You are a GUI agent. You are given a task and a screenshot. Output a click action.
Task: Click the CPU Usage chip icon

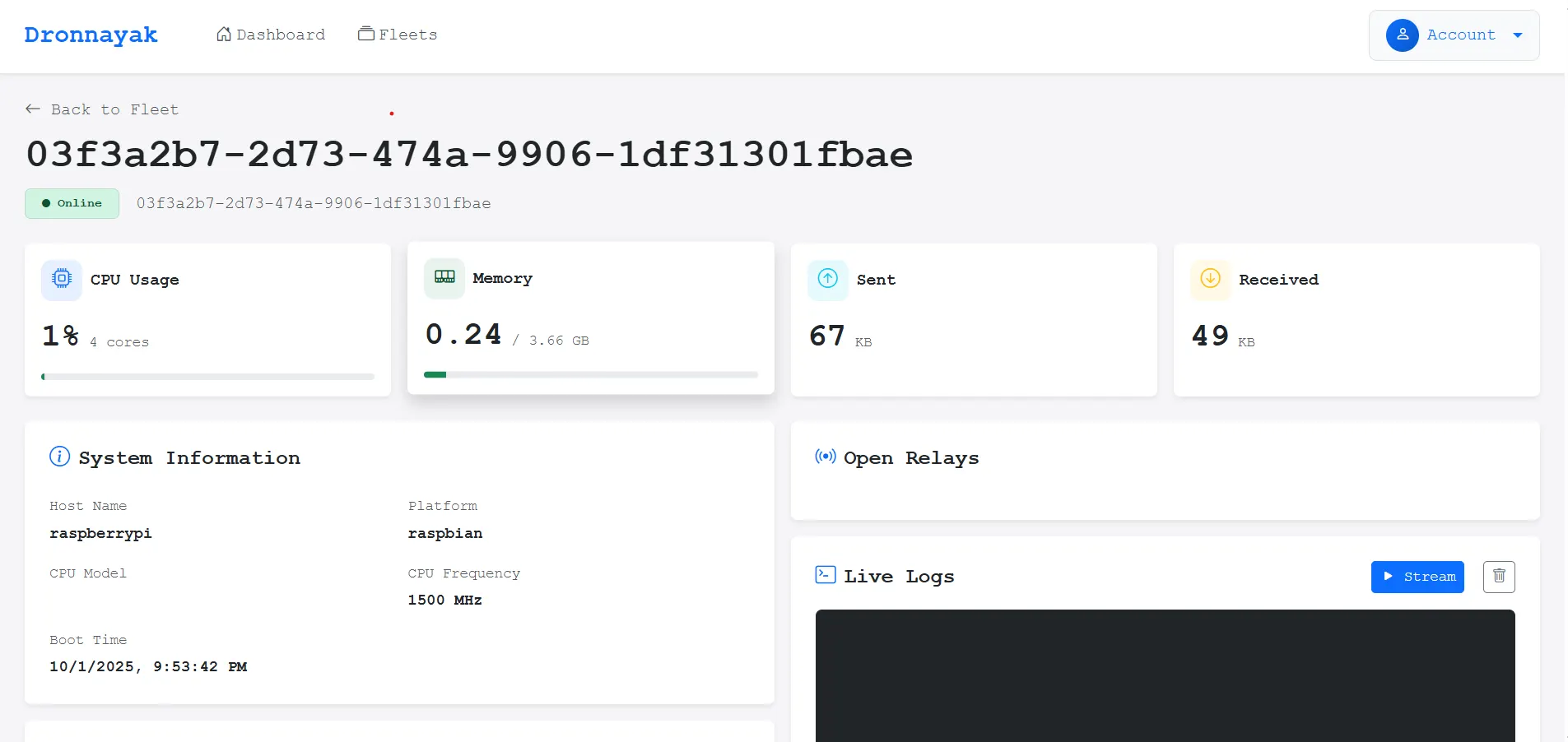(61, 280)
